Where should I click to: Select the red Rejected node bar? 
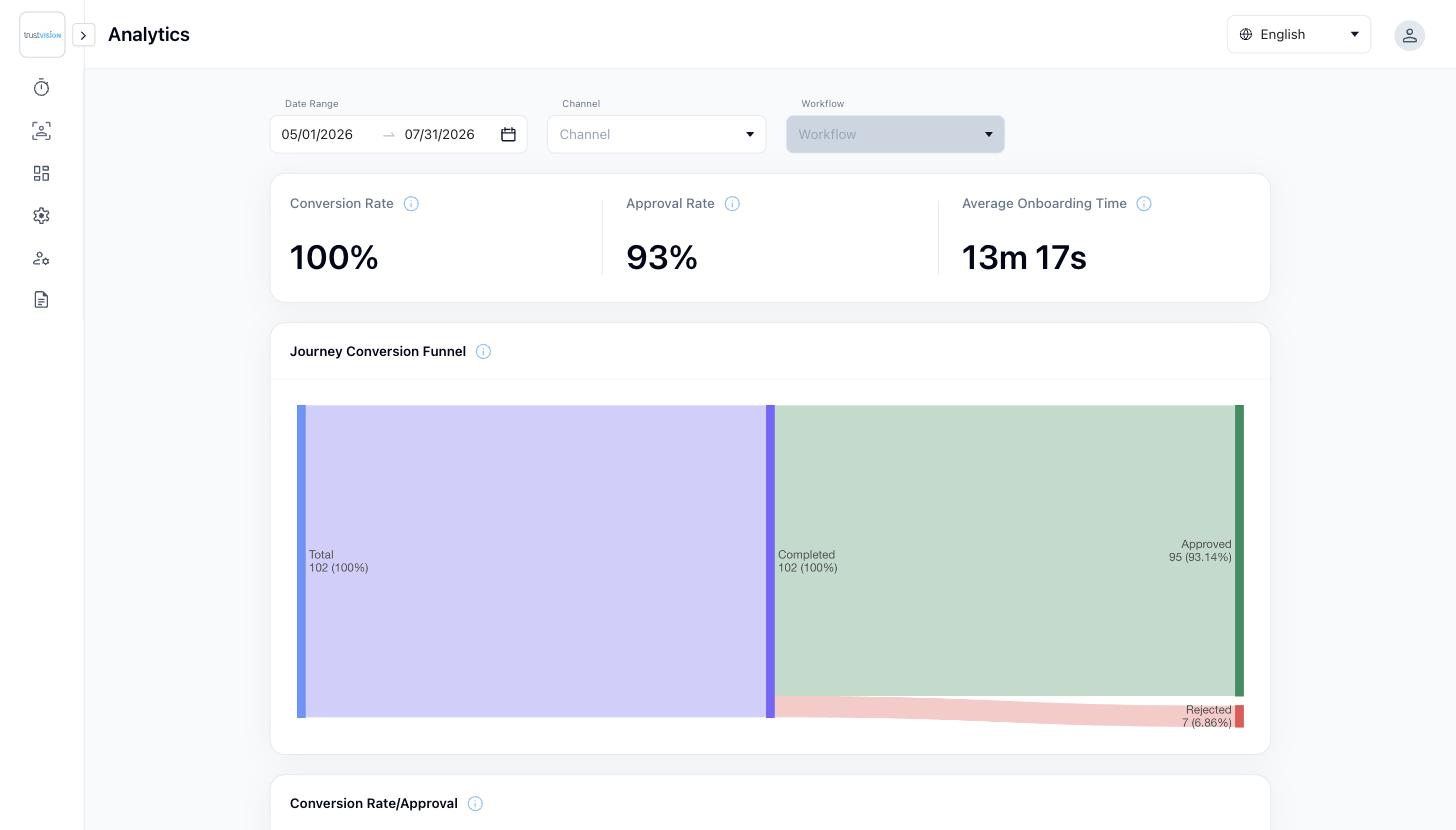click(x=1239, y=716)
